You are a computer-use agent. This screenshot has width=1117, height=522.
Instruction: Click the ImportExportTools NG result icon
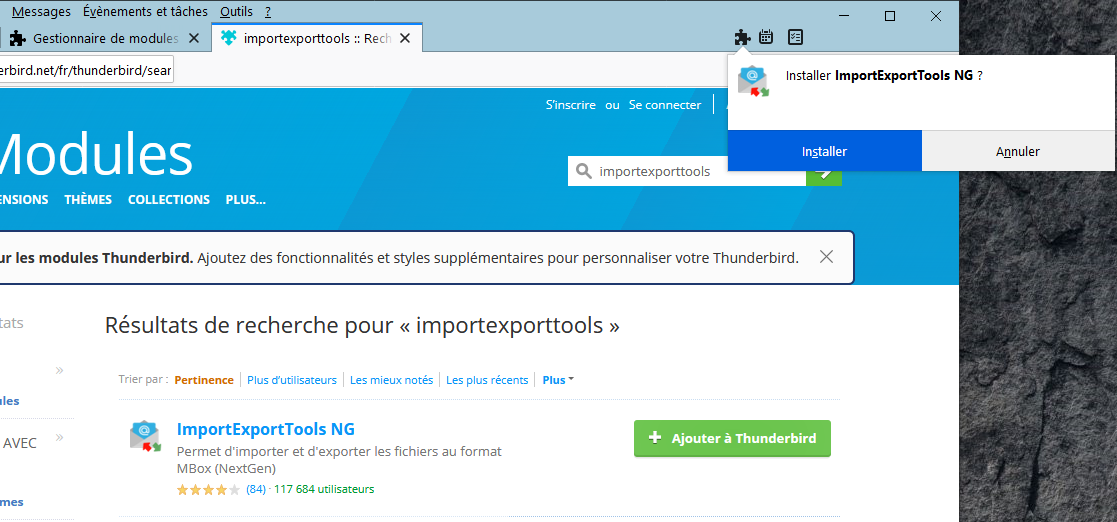coord(145,436)
